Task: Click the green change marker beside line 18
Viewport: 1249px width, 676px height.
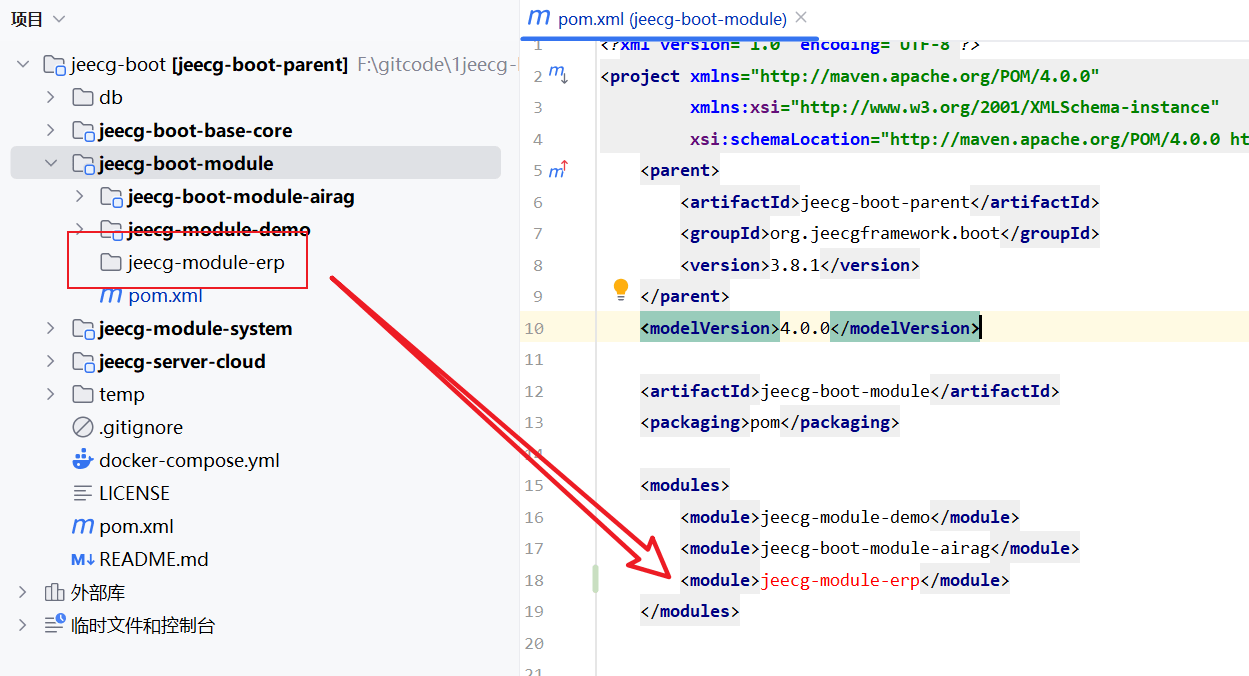Action: click(x=596, y=579)
